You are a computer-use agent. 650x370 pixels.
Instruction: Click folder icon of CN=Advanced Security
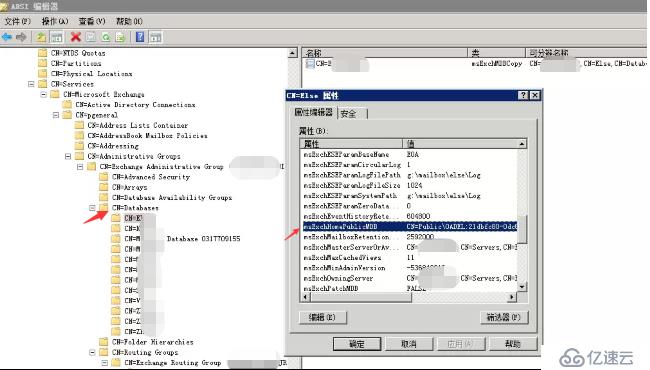pyautogui.click(x=104, y=177)
